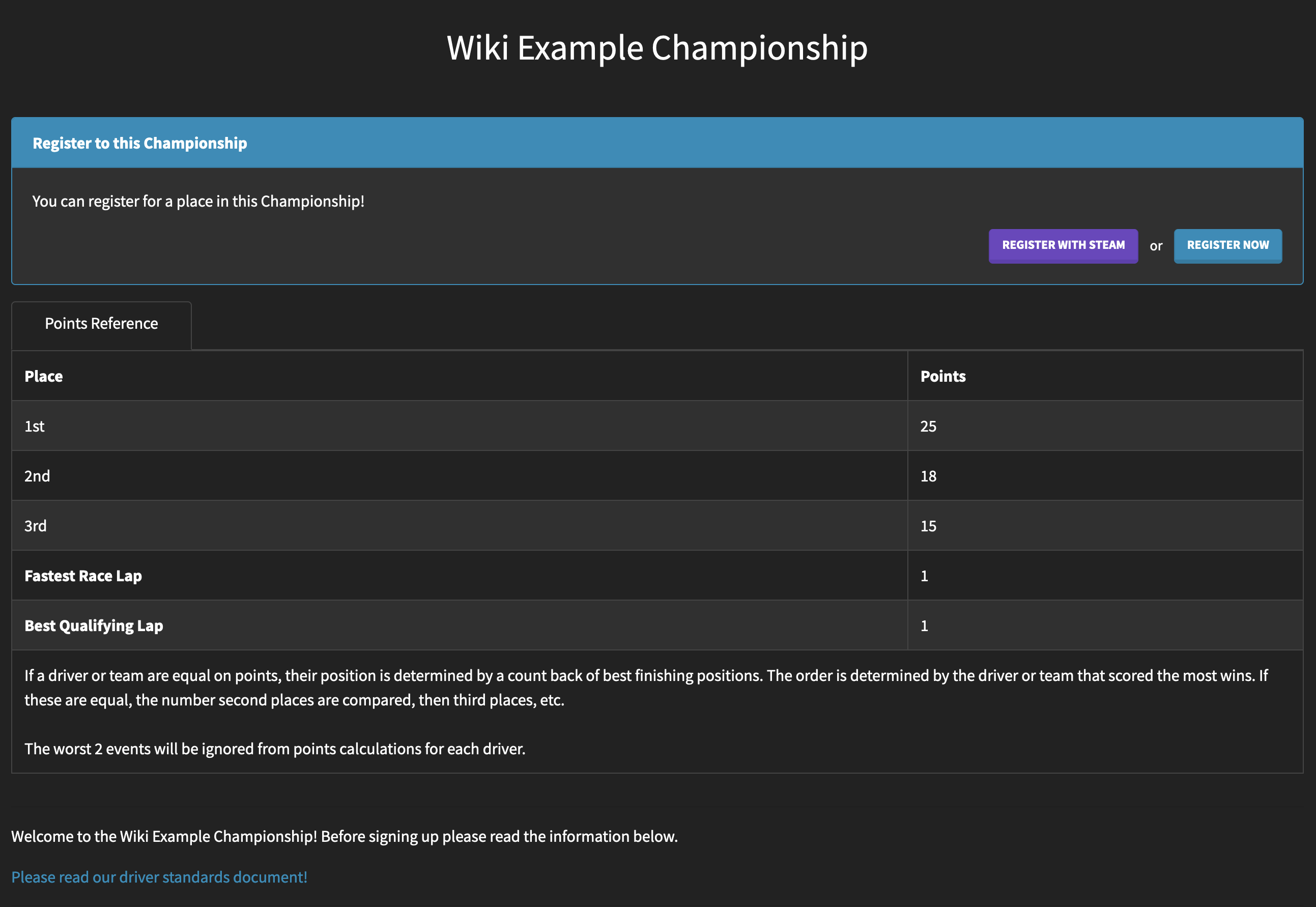Select the 1st place row label

coord(35,426)
